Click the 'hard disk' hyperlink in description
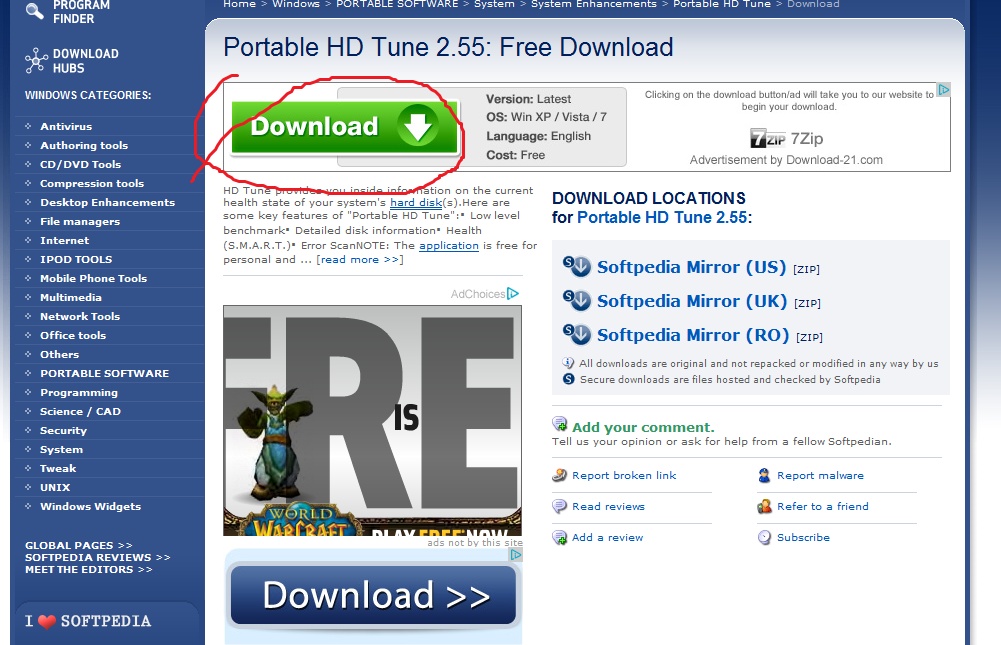 [x=416, y=202]
